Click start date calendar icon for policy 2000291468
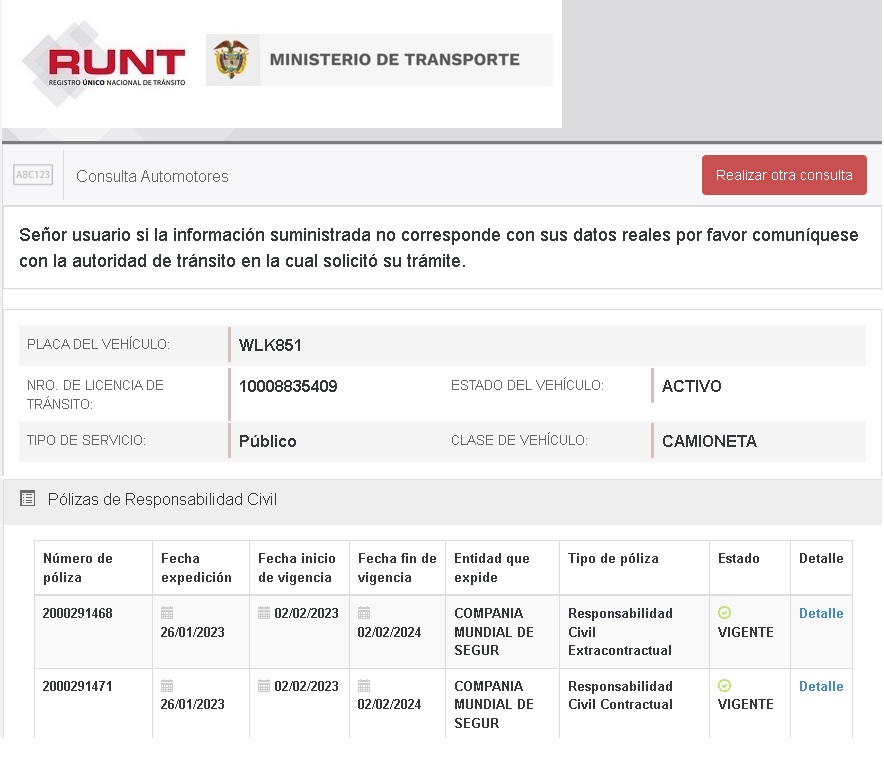This screenshot has height=770, width=884. click(264, 613)
